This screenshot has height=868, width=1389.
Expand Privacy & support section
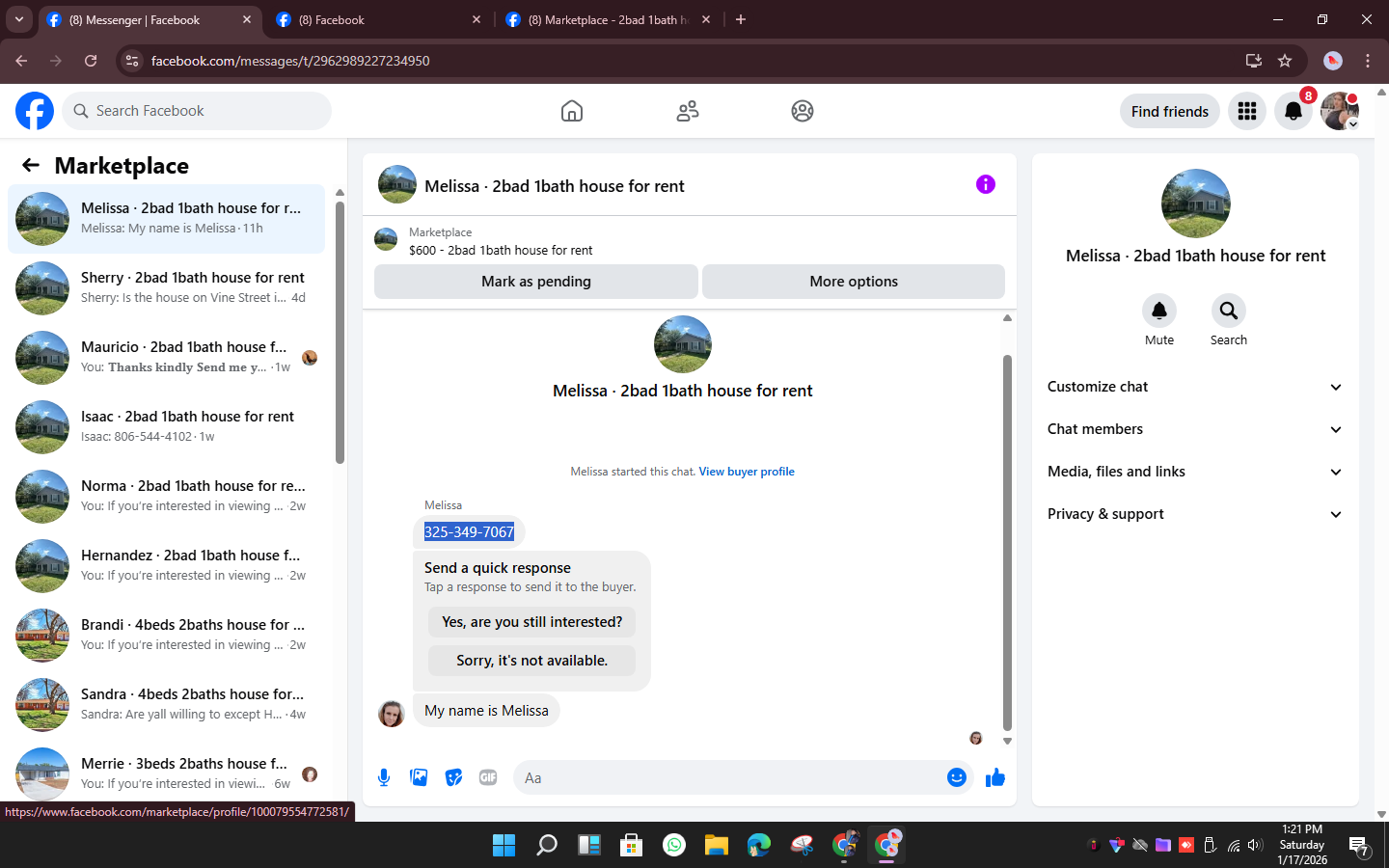(x=1195, y=514)
